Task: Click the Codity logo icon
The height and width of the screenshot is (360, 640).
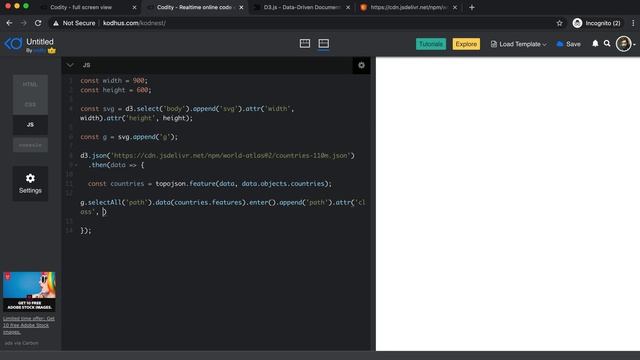Action: (13, 44)
